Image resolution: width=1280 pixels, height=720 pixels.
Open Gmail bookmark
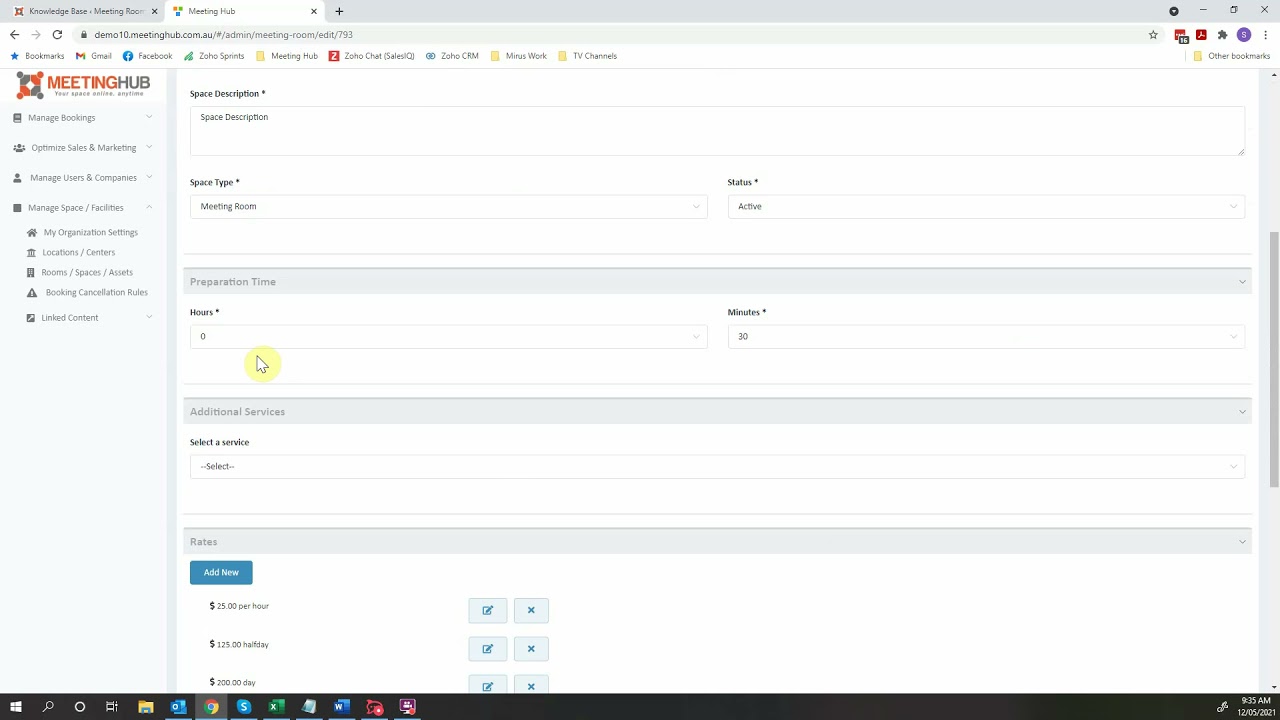[x=94, y=56]
